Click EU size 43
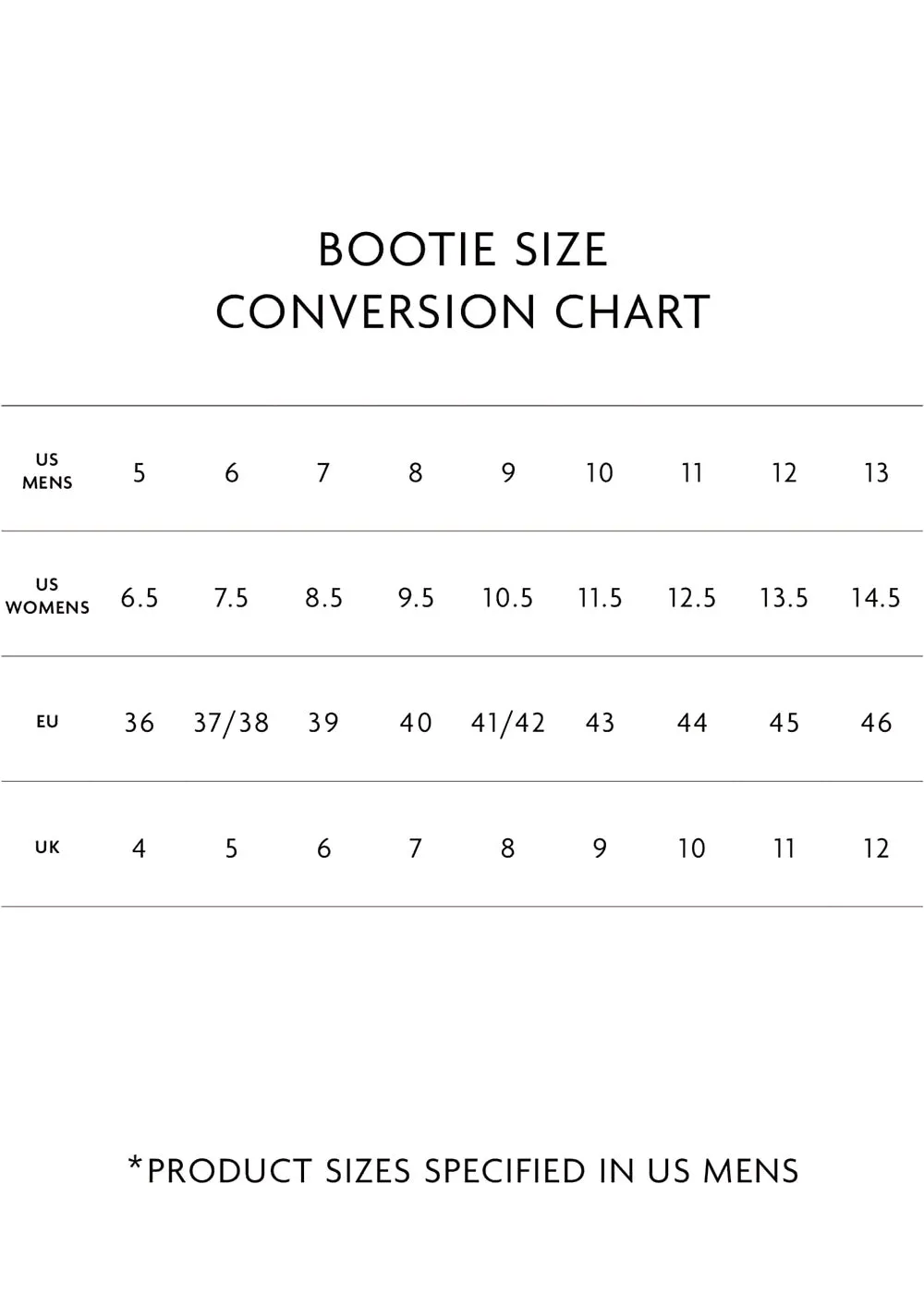The image size is (924, 1294). [601, 723]
